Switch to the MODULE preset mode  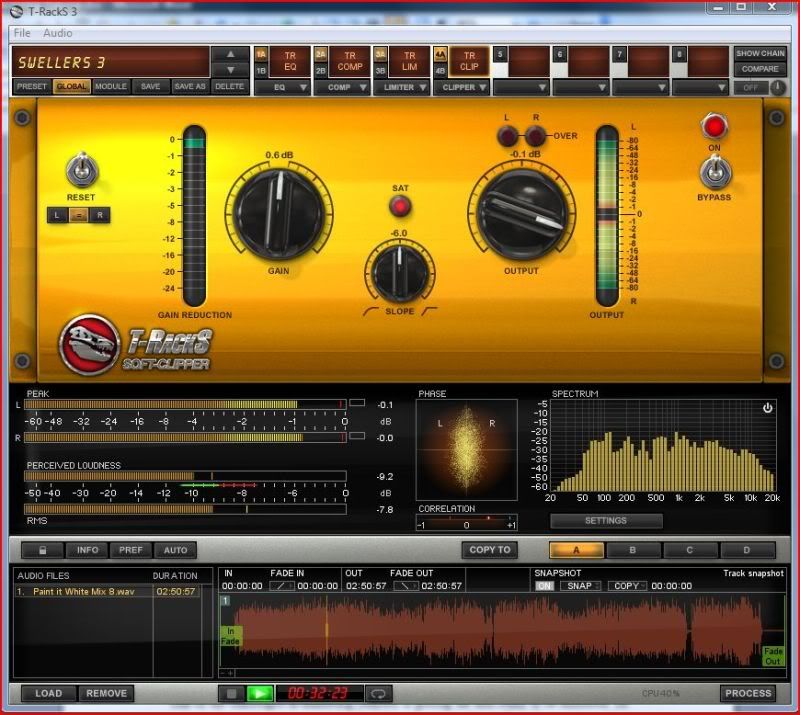111,87
